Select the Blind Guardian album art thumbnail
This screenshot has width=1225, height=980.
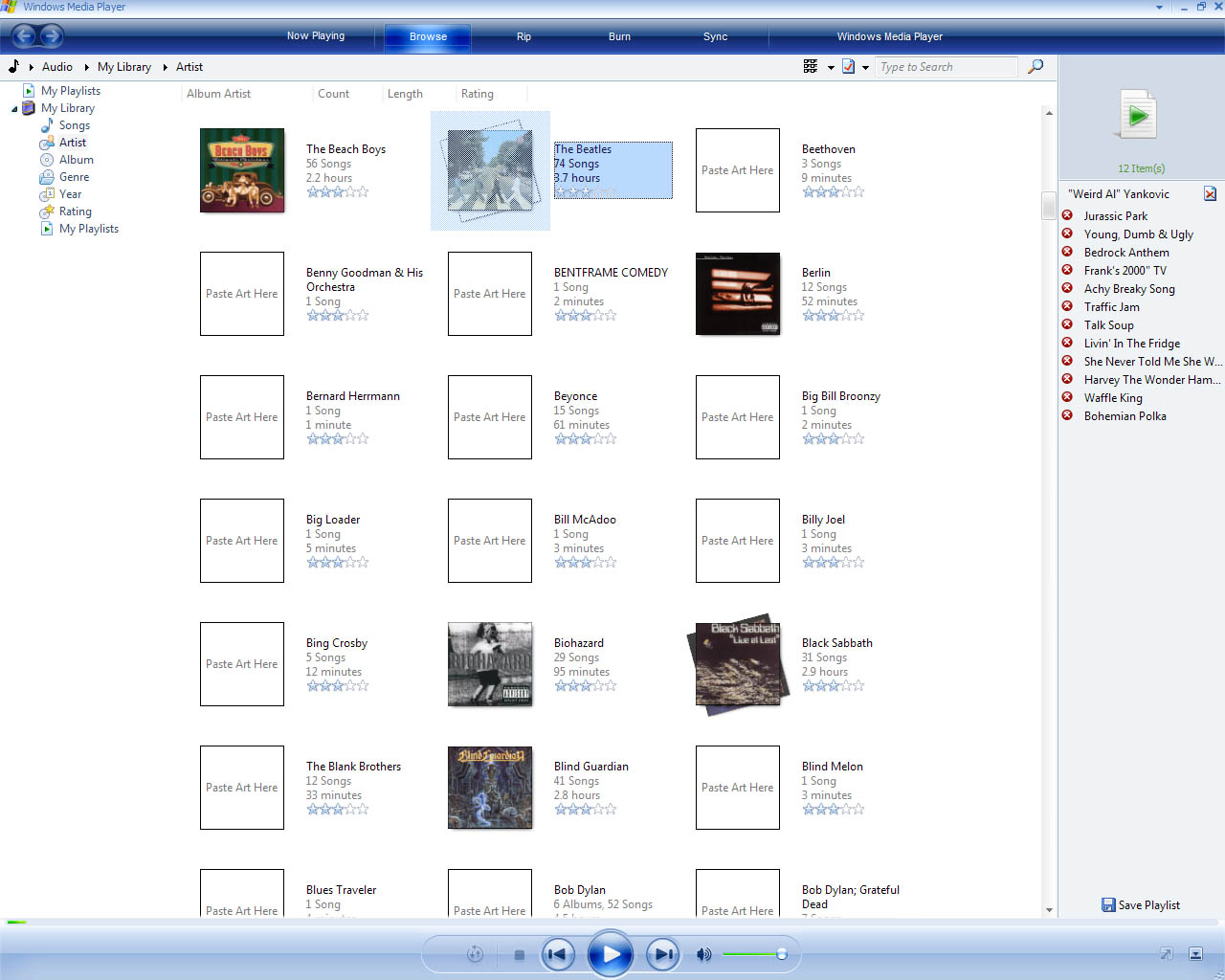[490, 788]
